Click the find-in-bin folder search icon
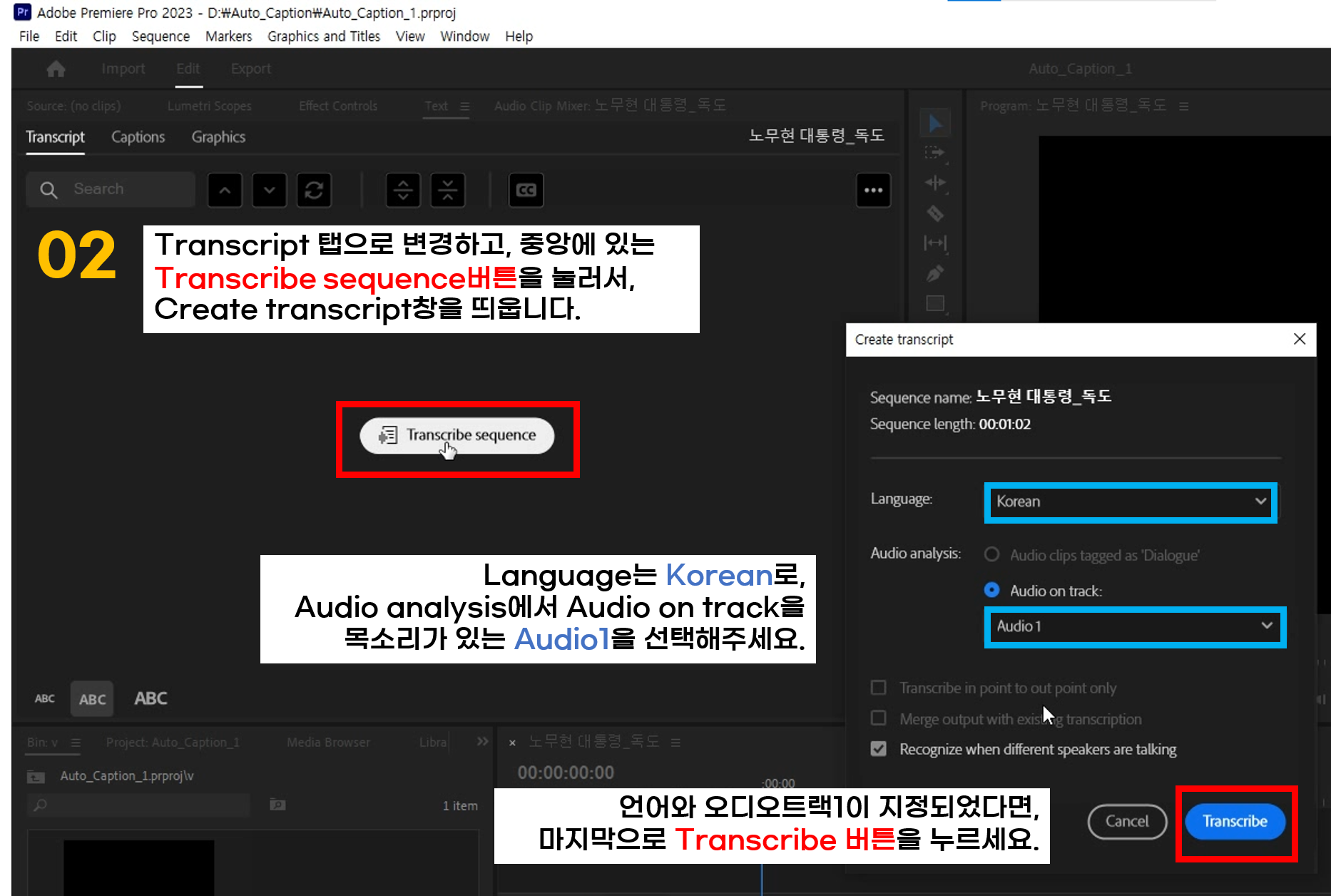This screenshot has height=896, width=1331. coord(277,805)
